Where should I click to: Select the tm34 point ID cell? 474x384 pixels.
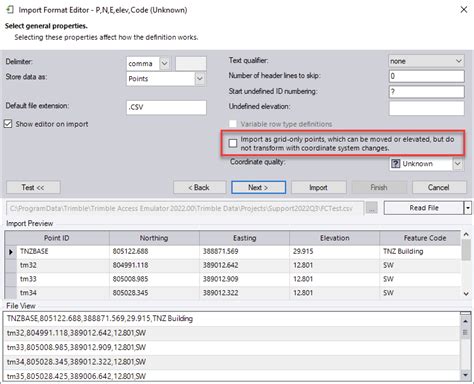[63, 293]
